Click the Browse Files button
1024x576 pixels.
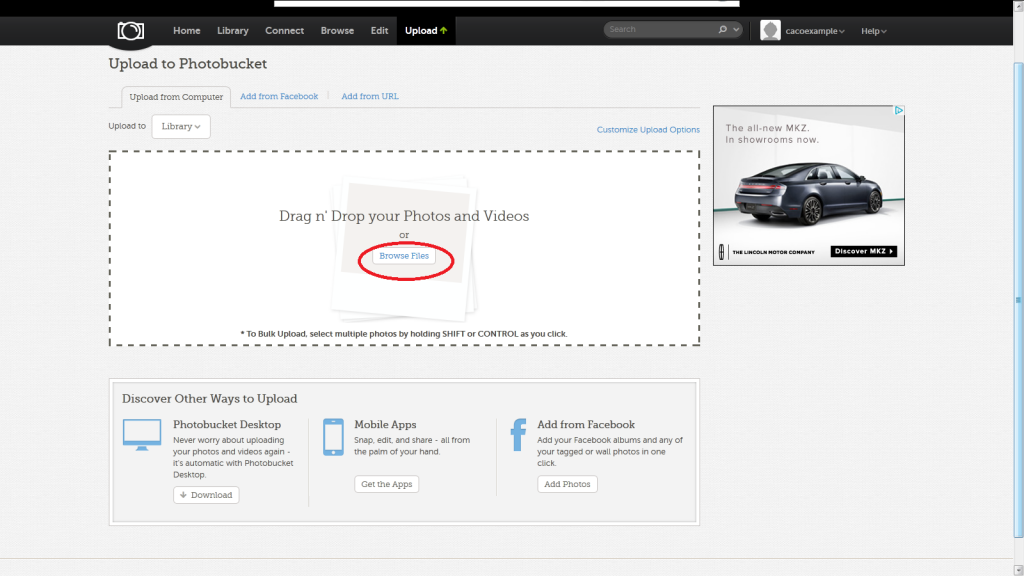pos(404,257)
